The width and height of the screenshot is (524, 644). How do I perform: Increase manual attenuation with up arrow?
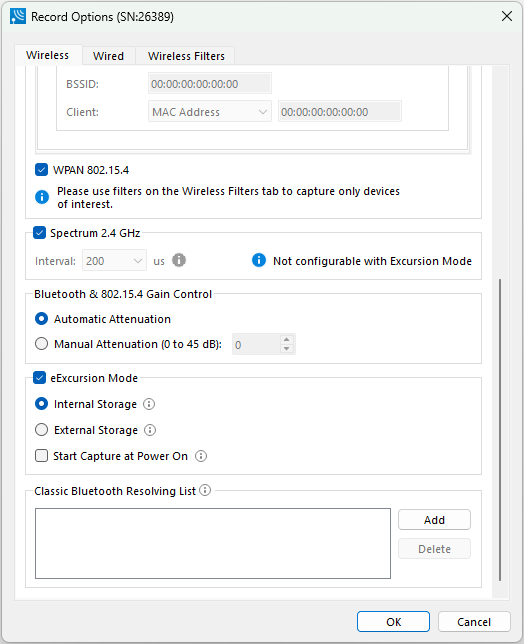pos(287,339)
